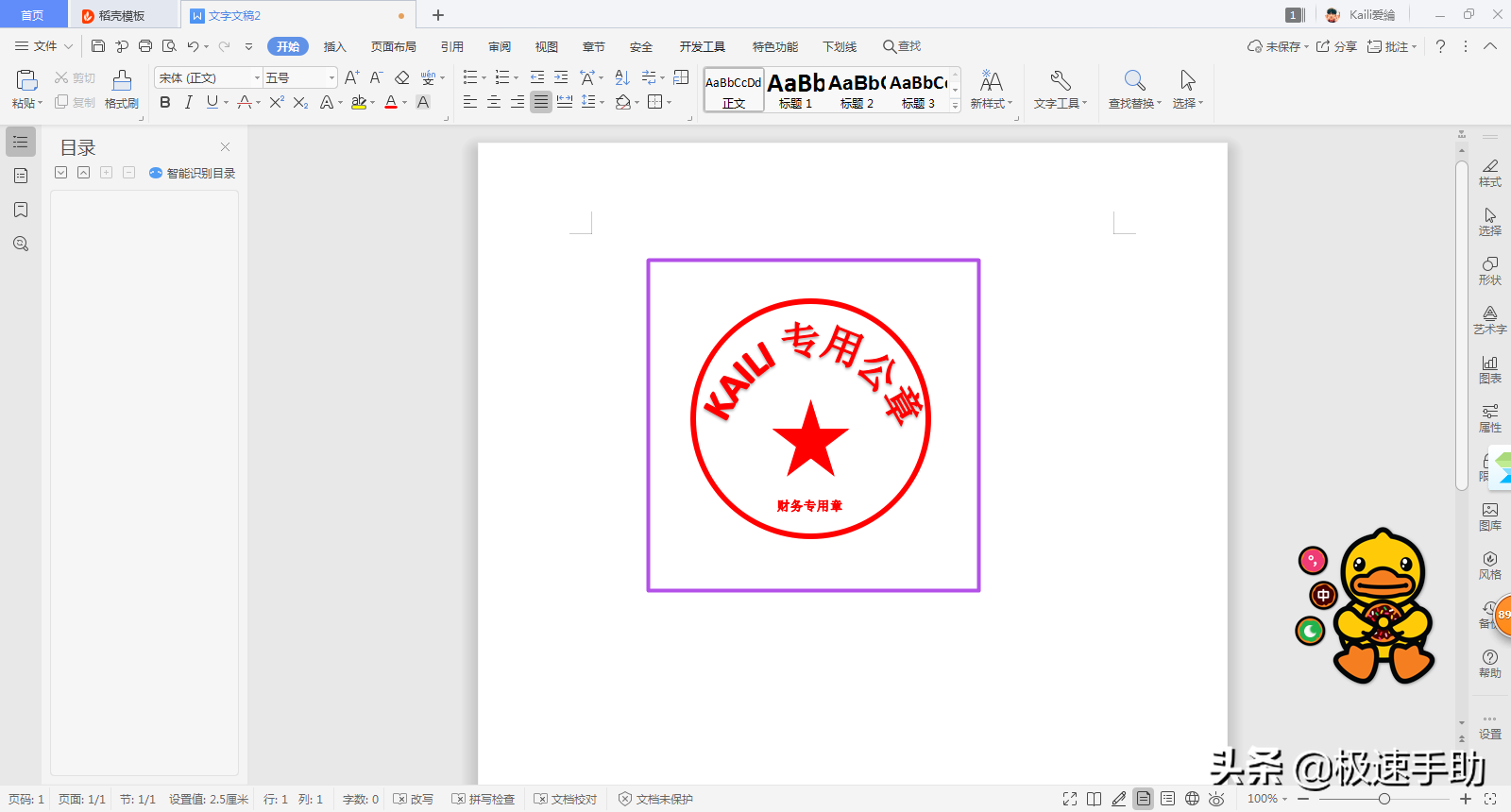Apply superscript formatting
The height and width of the screenshot is (812, 1511).
click(x=276, y=102)
